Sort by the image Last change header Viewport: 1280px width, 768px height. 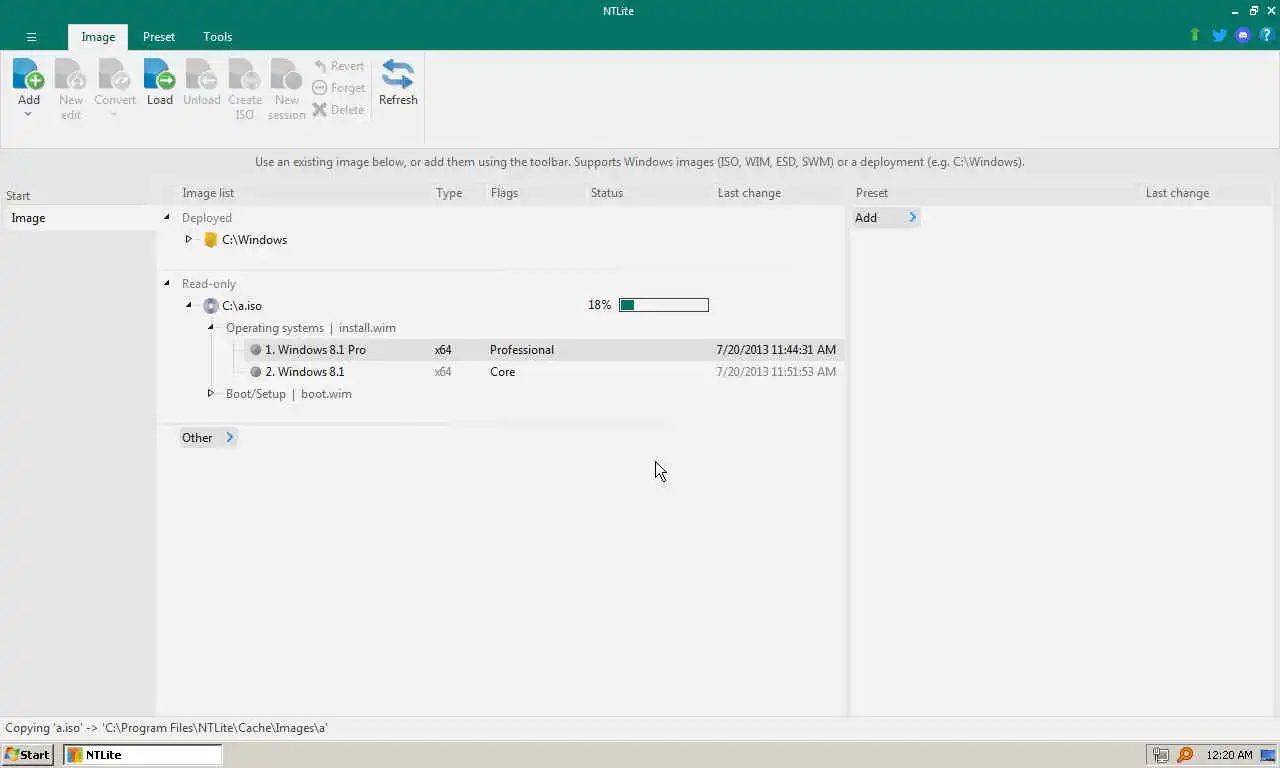(749, 193)
